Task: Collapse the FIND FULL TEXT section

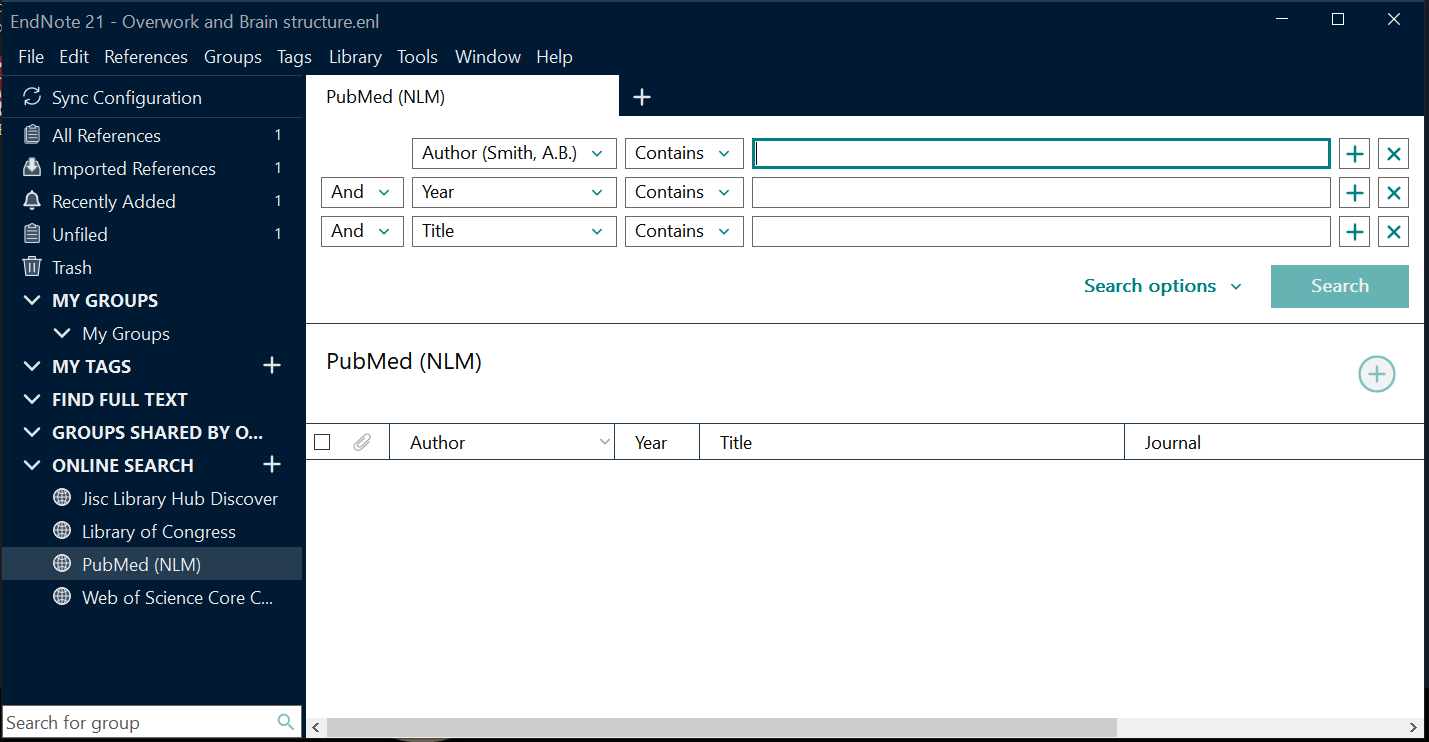Action: (x=32, y=399)
